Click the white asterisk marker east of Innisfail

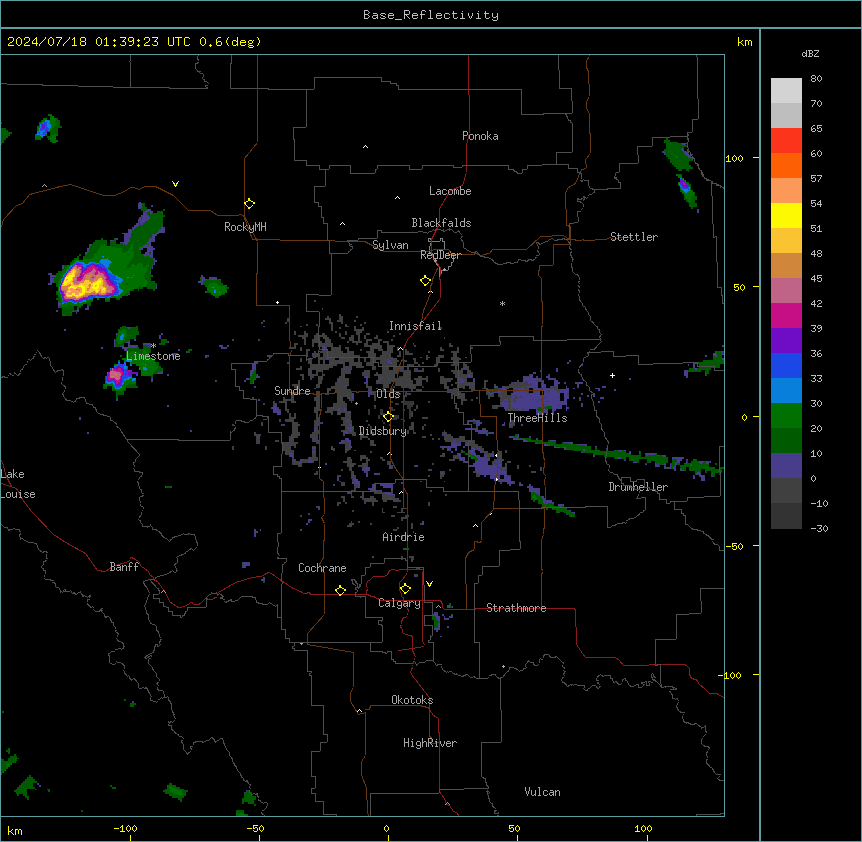coord(502,303)
